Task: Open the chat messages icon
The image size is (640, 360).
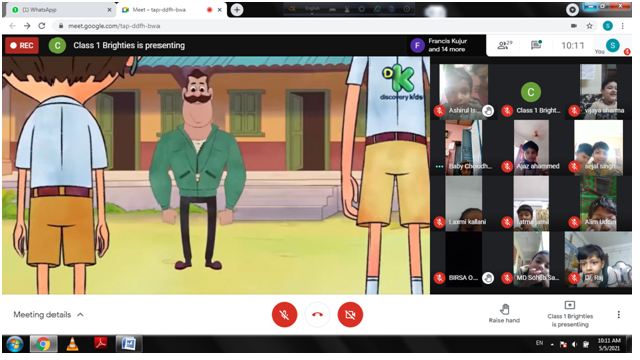Action: click(x=536, y=45)
